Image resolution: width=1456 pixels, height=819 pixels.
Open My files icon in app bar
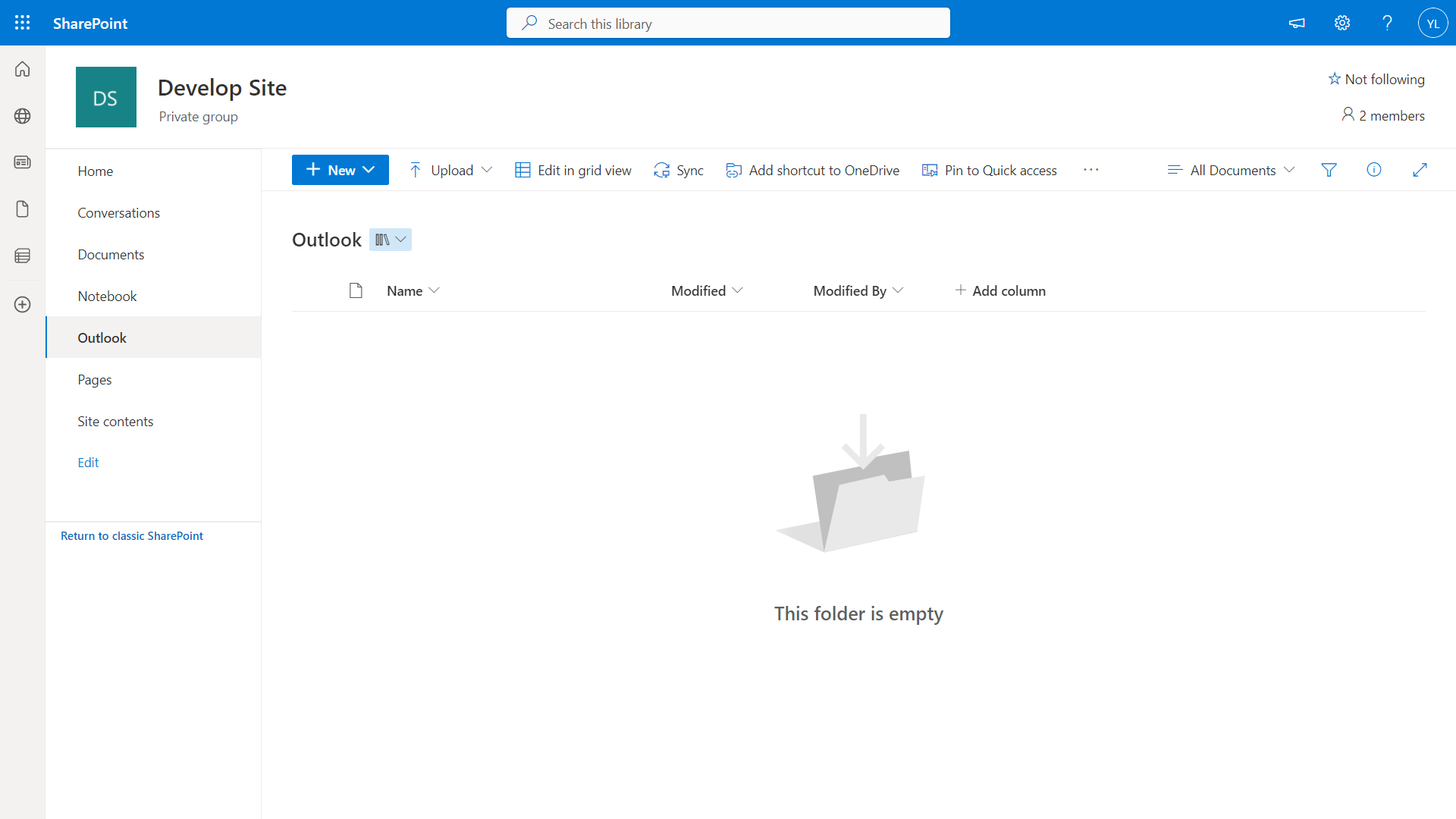click(23, 209)
